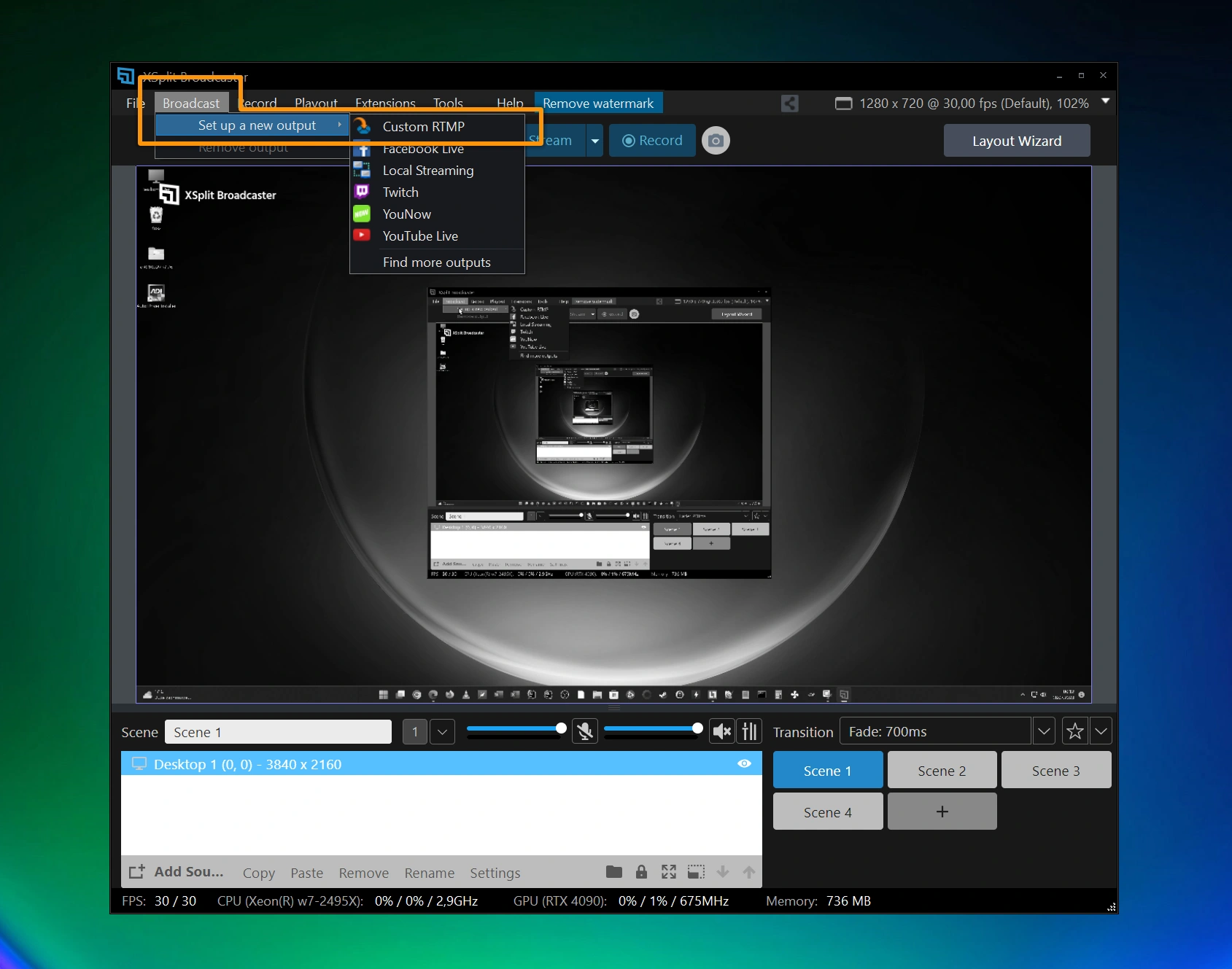Screen dimensions: 1232x969
Task: Mute the microphone
Action: click(x=584, y=731)
